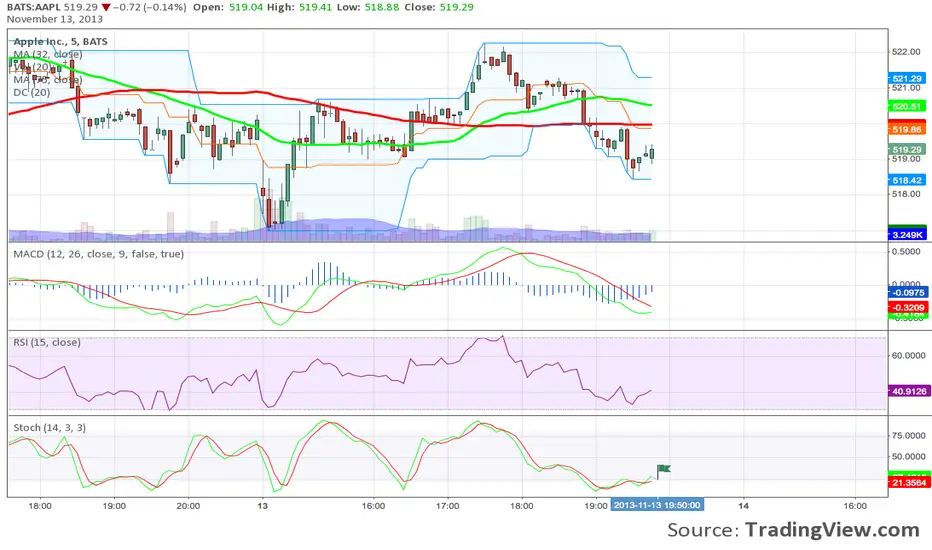Select the DC (20) legend entry
Screen dimensions: 932x550
coord(32,92)
